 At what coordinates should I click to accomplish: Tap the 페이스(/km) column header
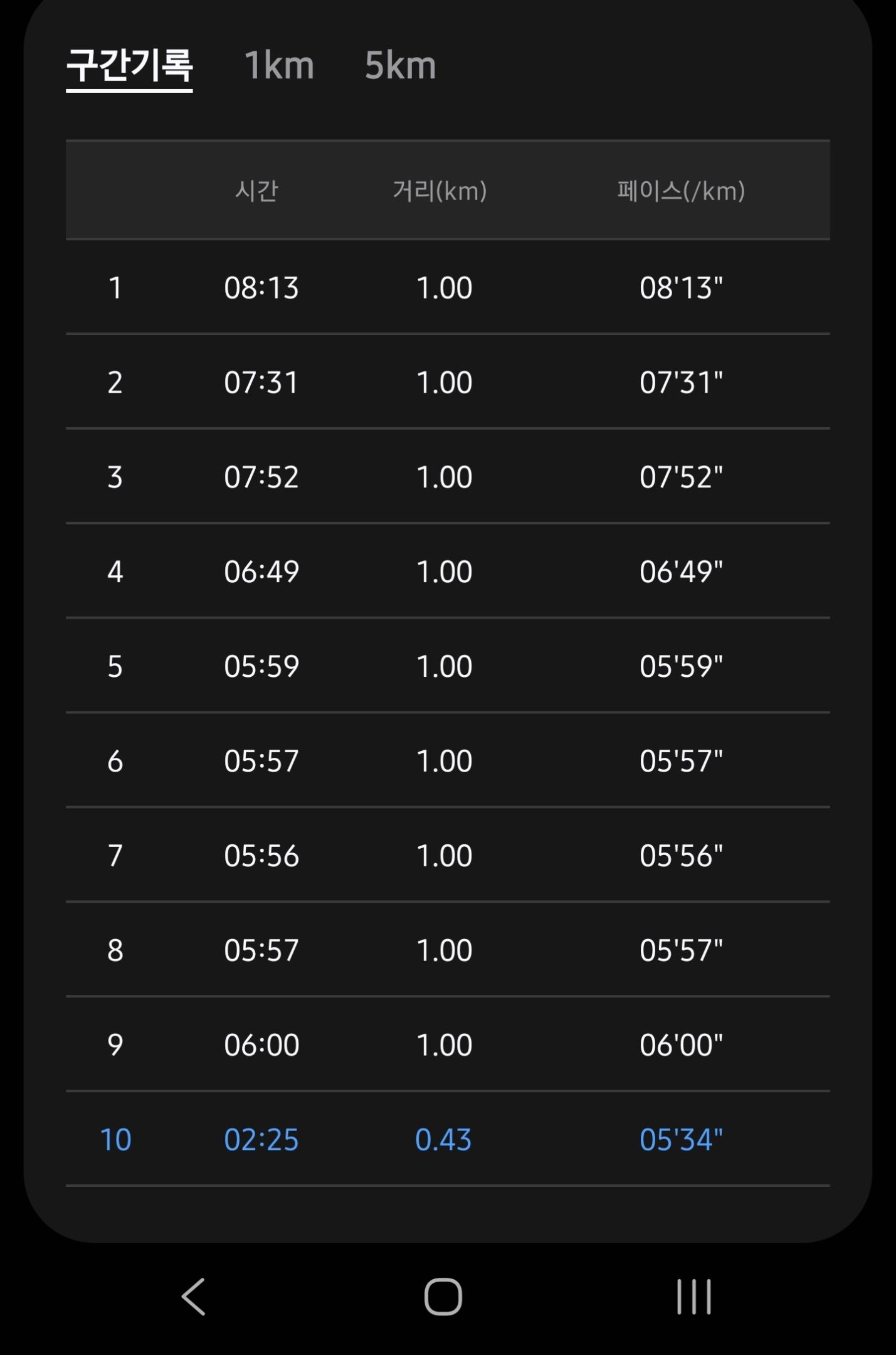[681, 191]
